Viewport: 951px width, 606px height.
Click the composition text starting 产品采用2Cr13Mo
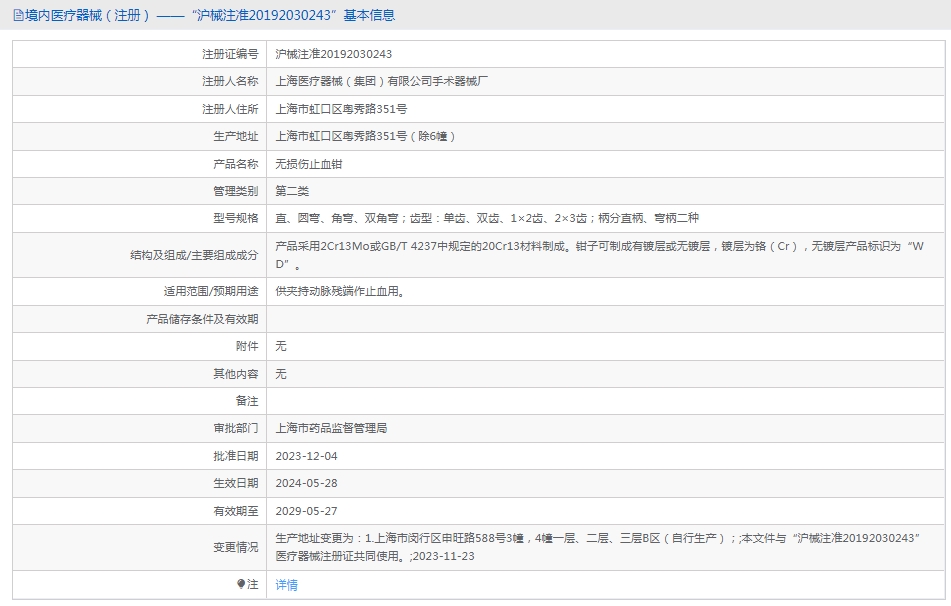pos(599,255)
